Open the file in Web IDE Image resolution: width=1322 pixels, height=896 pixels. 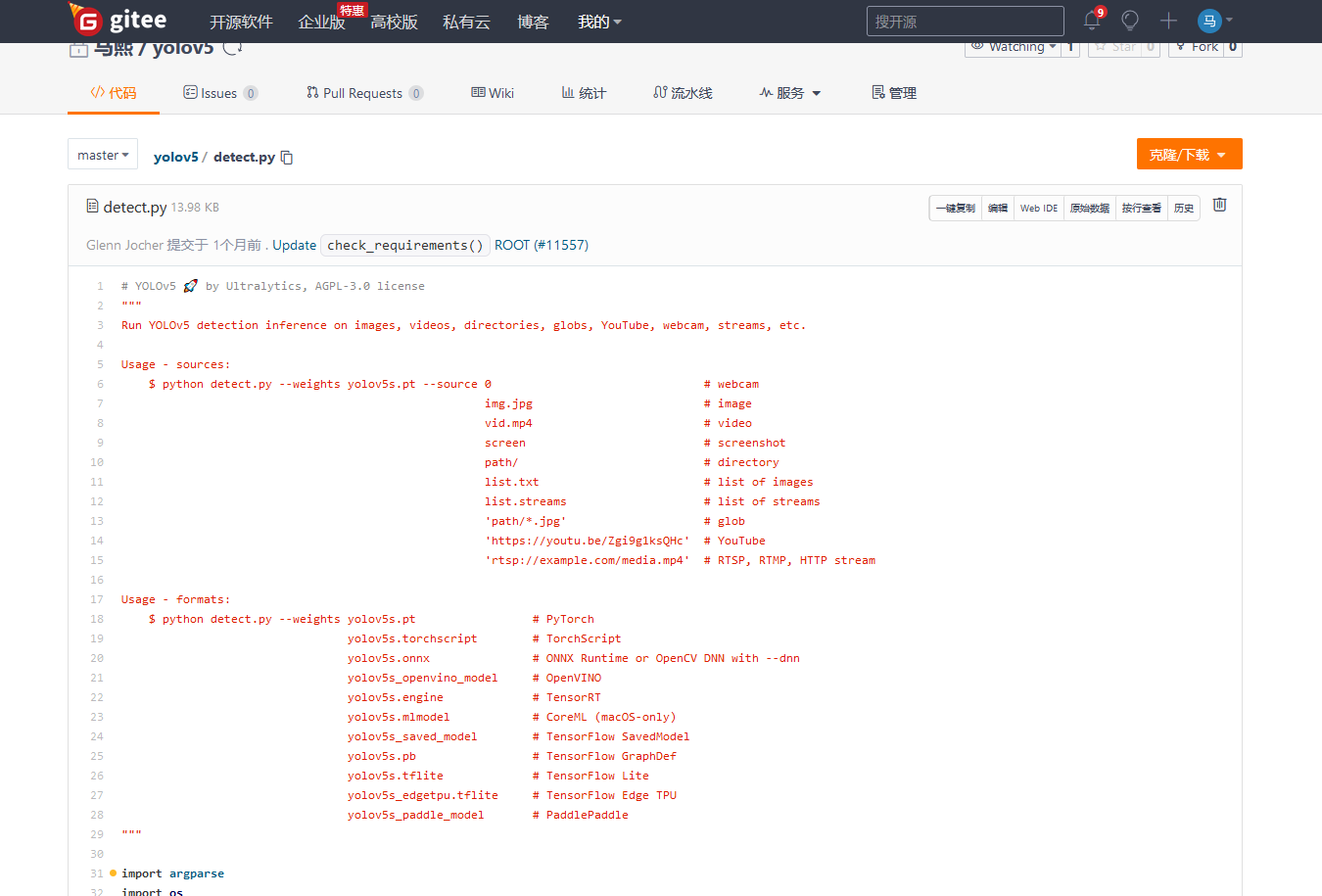[1039, 208]
